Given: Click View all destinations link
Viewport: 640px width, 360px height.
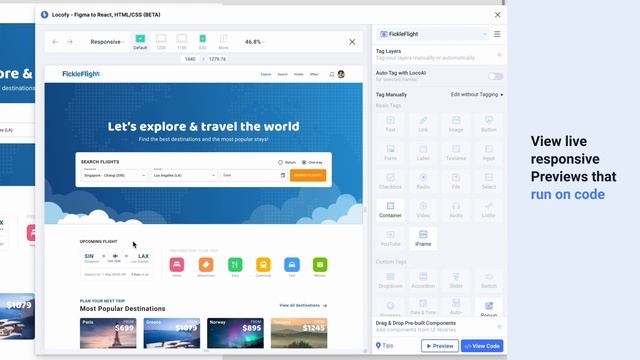Looking at the screenshot, I should pos(303,305).
